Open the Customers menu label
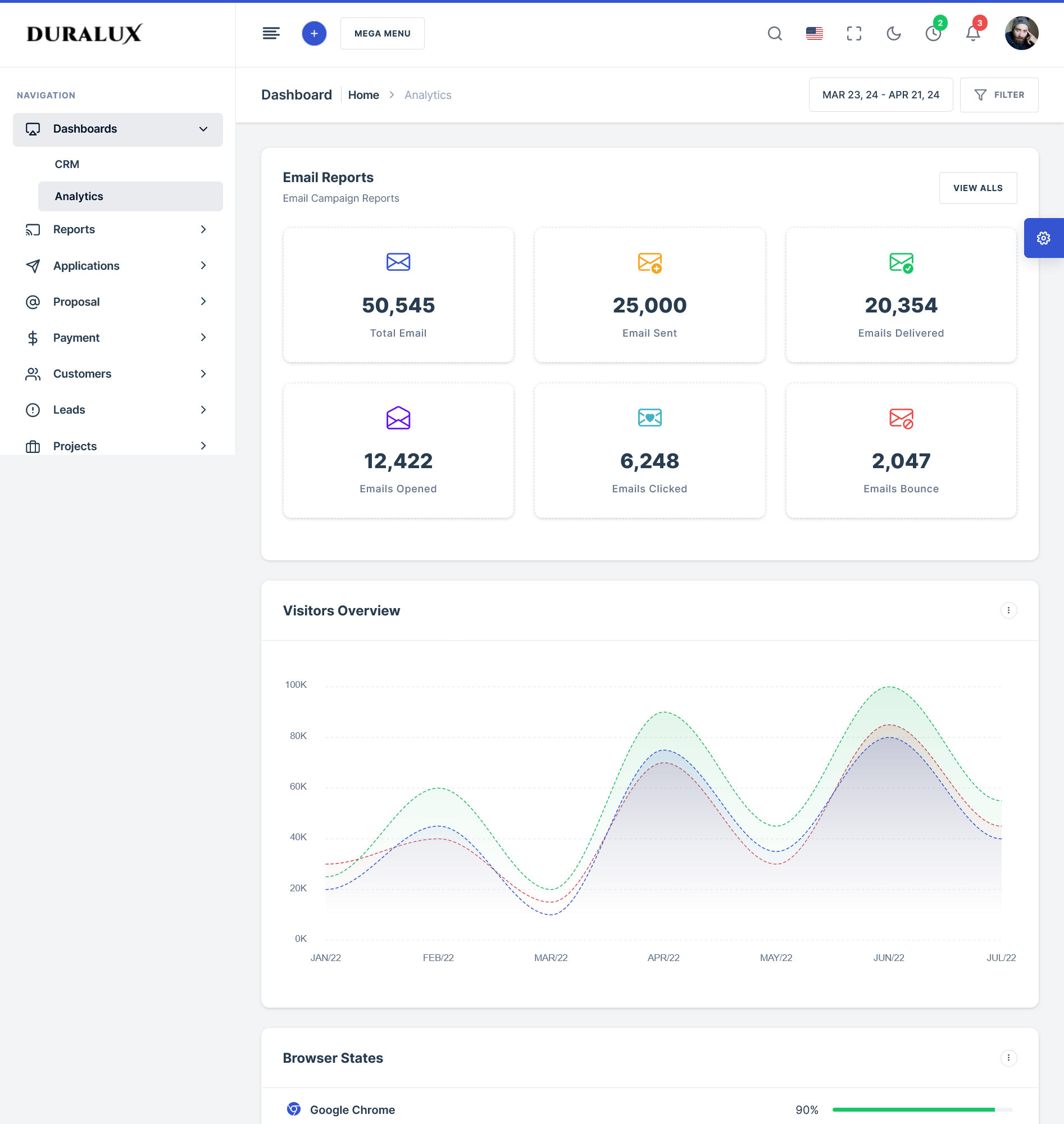The height and width of the screenshot is (1124, 1064). click(82, 374)
